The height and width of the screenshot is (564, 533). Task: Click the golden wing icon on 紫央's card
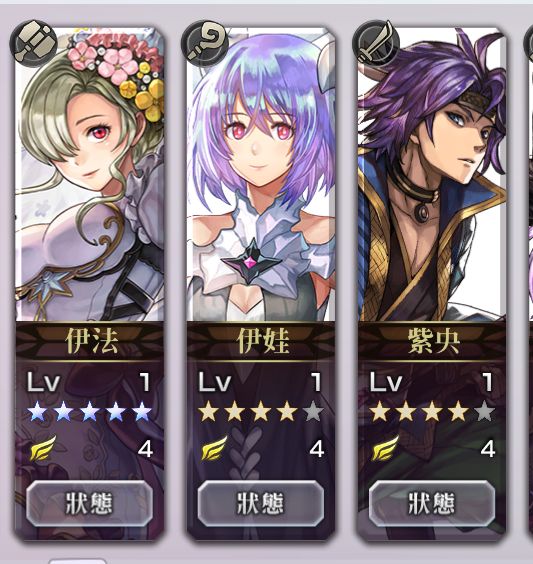386,448
